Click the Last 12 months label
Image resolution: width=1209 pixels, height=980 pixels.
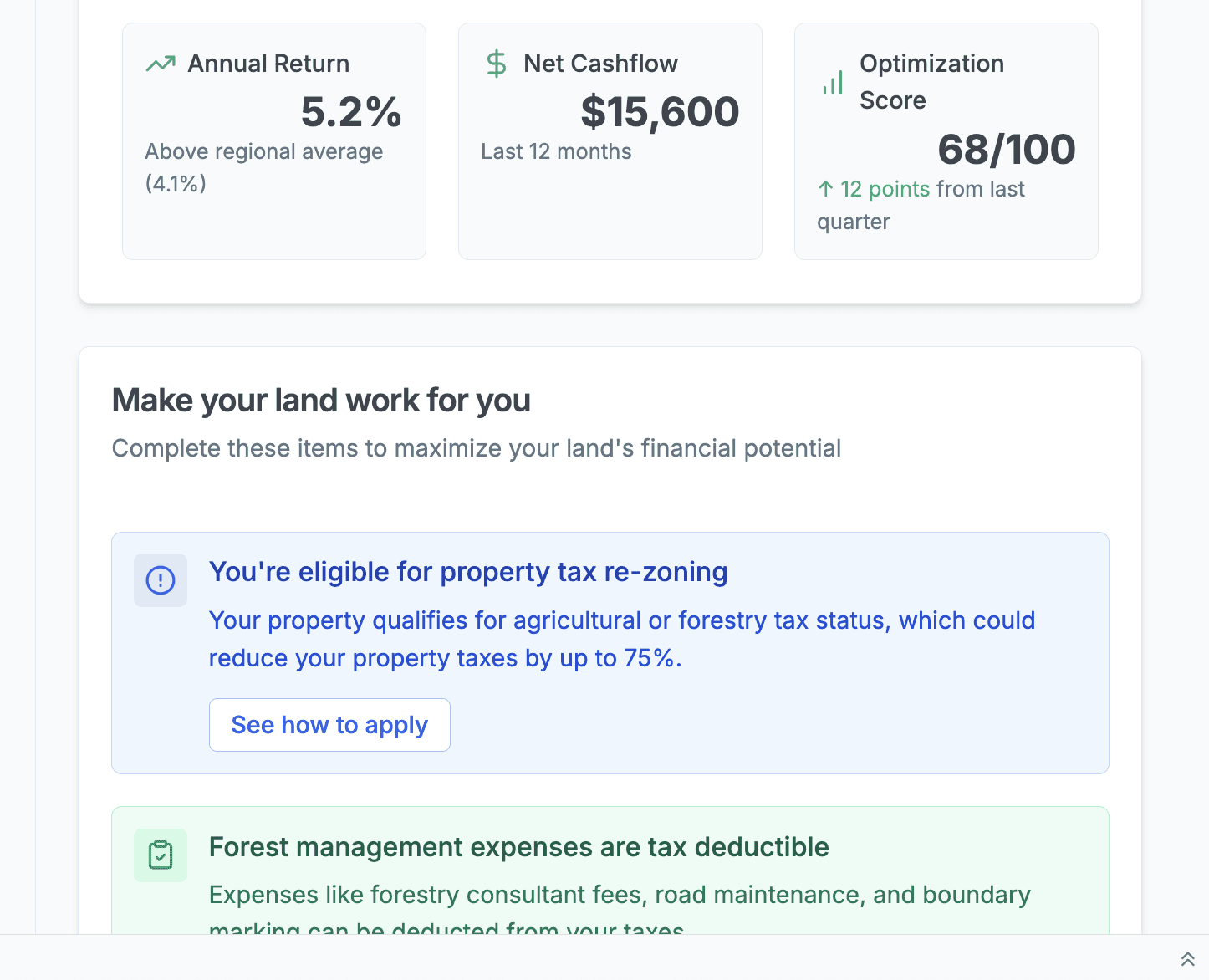[x=556, y=151]
